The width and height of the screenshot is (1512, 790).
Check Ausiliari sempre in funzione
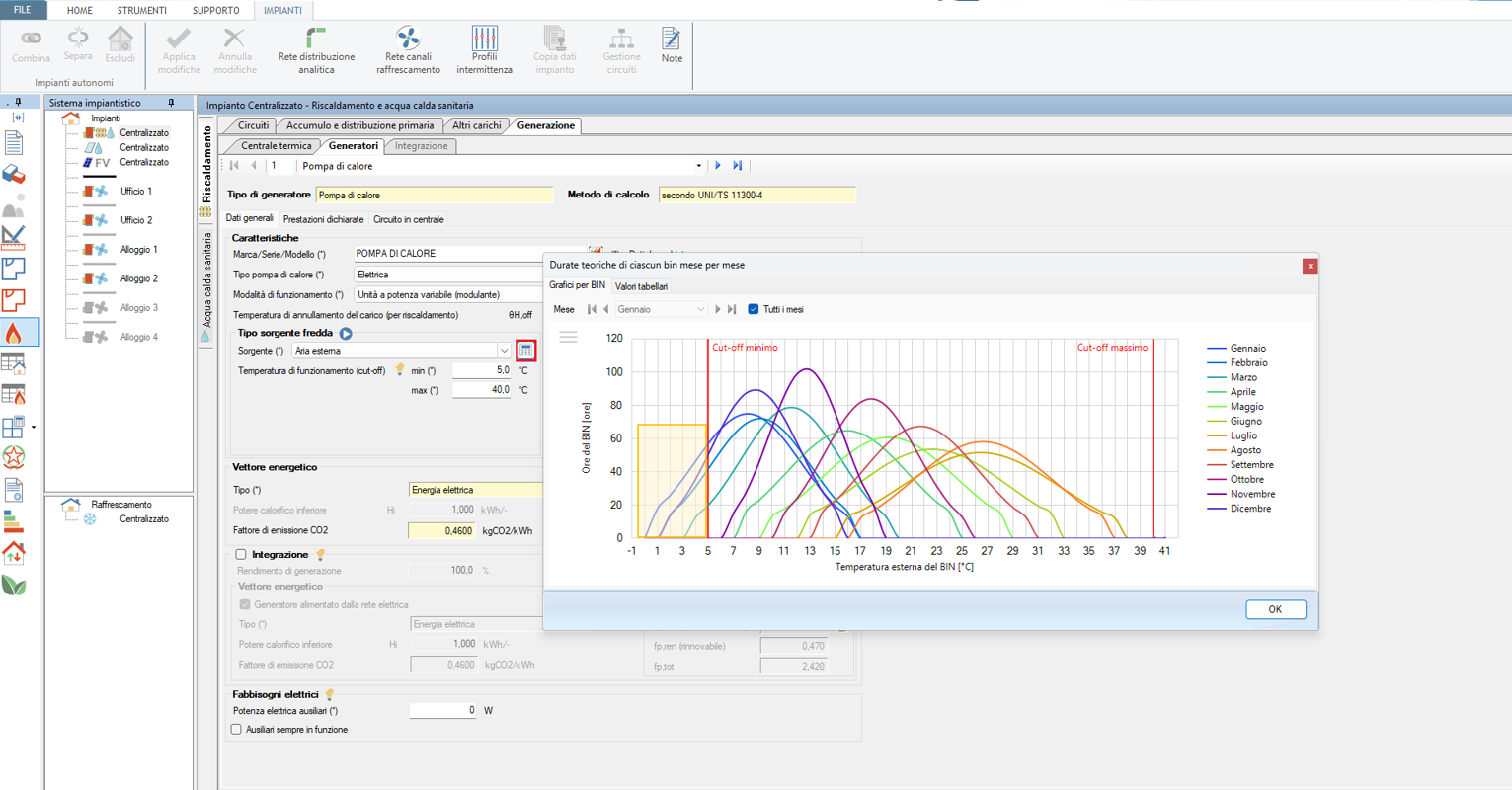236,730
